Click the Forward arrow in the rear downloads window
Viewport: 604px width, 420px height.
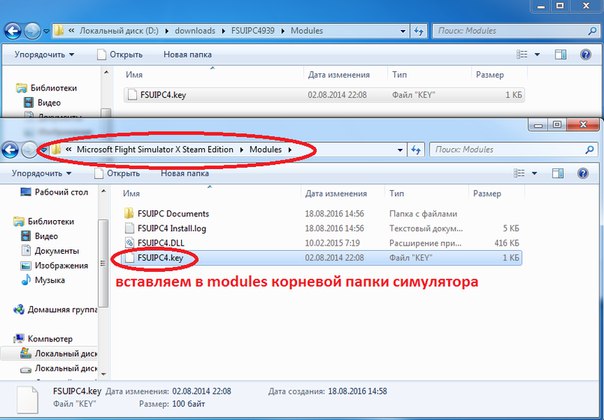tap(32, 31)
